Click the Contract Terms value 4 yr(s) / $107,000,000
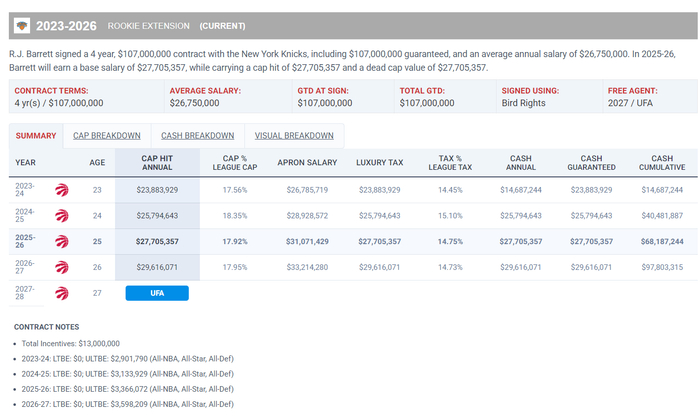Image resolution: width=700 pixels, height=419 pixels. [x=58, y=103]
